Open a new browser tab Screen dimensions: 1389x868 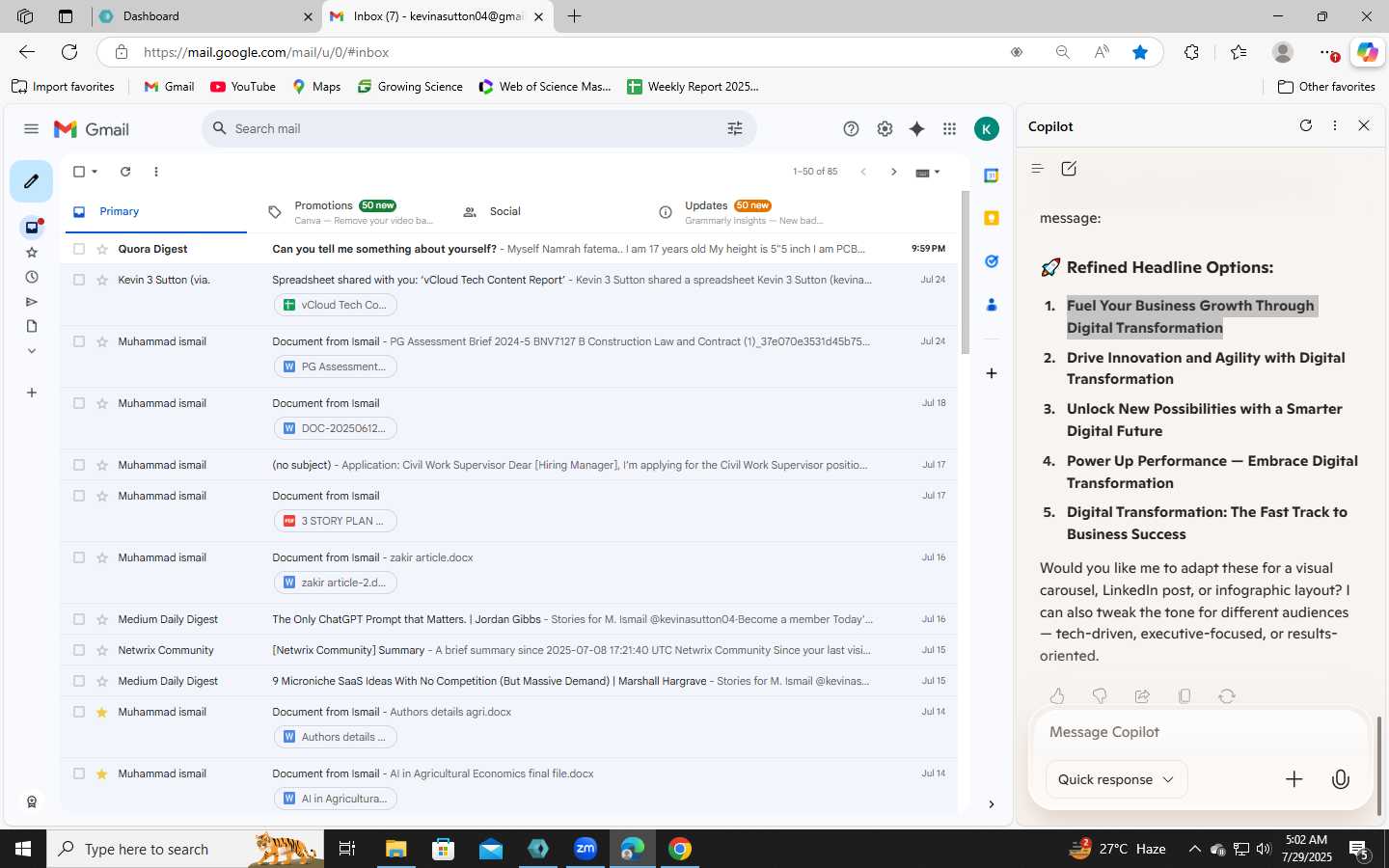pos(575,16)
